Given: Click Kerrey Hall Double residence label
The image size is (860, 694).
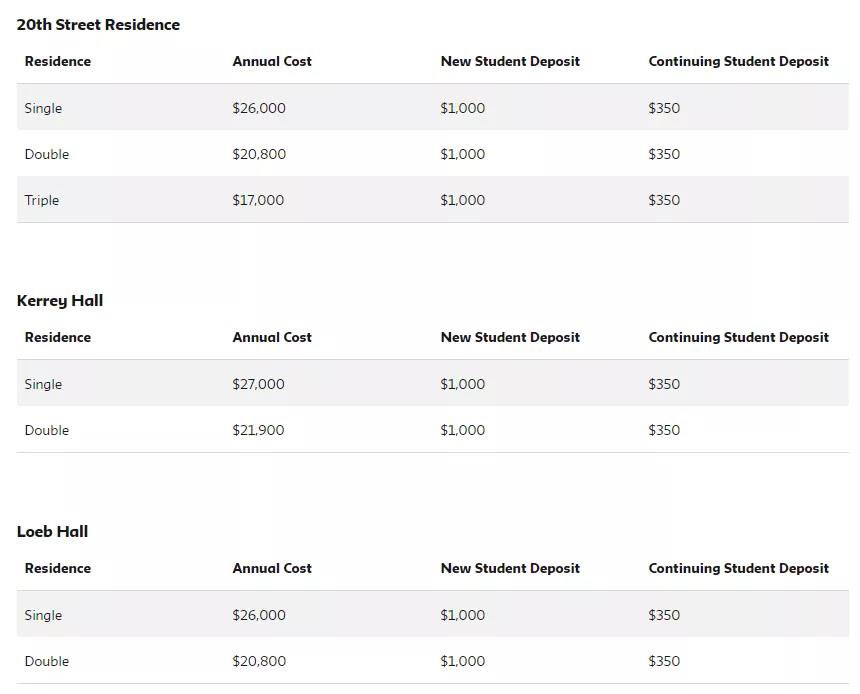Looking at the screenshot, I should click(47, 430).
